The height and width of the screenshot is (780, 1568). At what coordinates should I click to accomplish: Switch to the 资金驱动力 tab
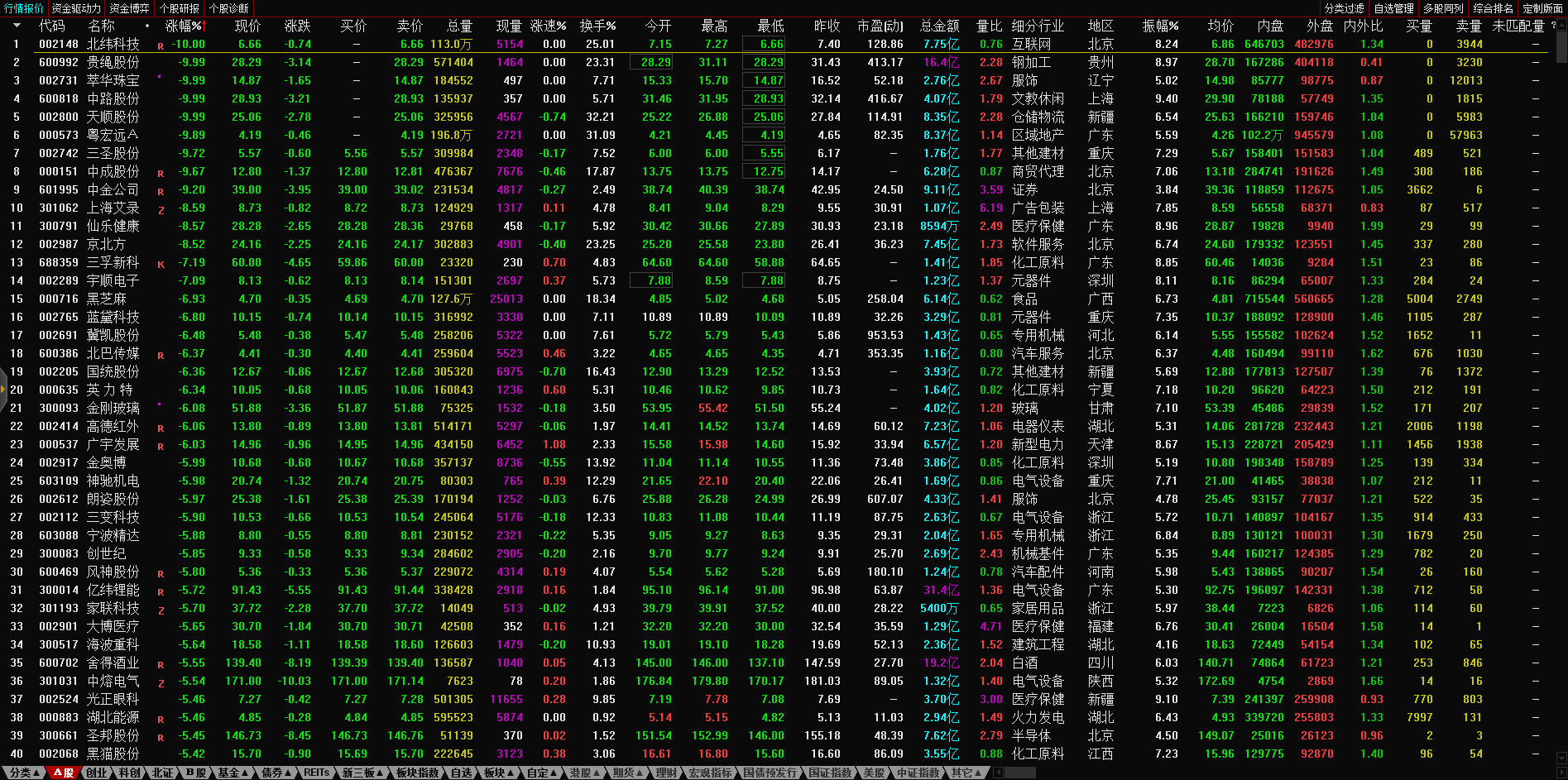point(76,8)
